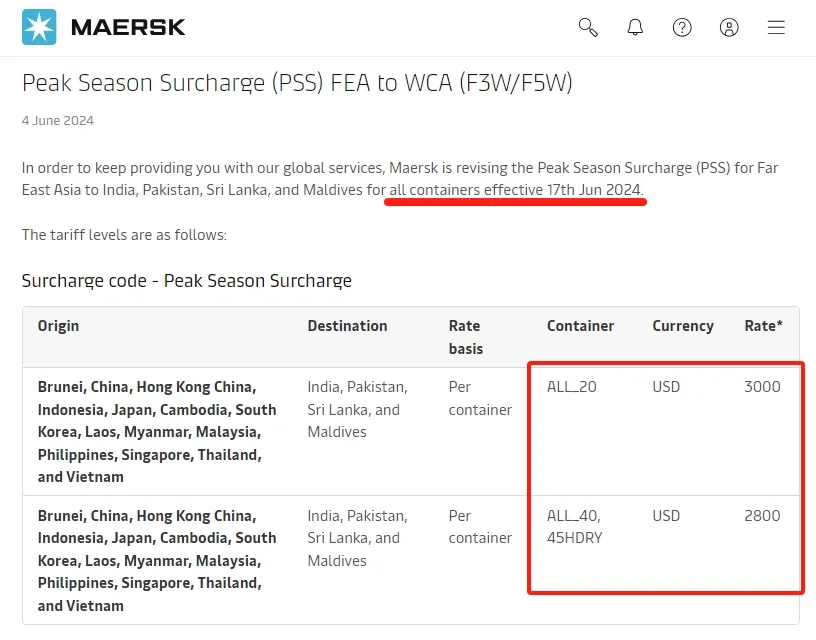This screenshot has height=640, width=816.
Task: Click the Maersk star logo
Action: tap(39, 27)
